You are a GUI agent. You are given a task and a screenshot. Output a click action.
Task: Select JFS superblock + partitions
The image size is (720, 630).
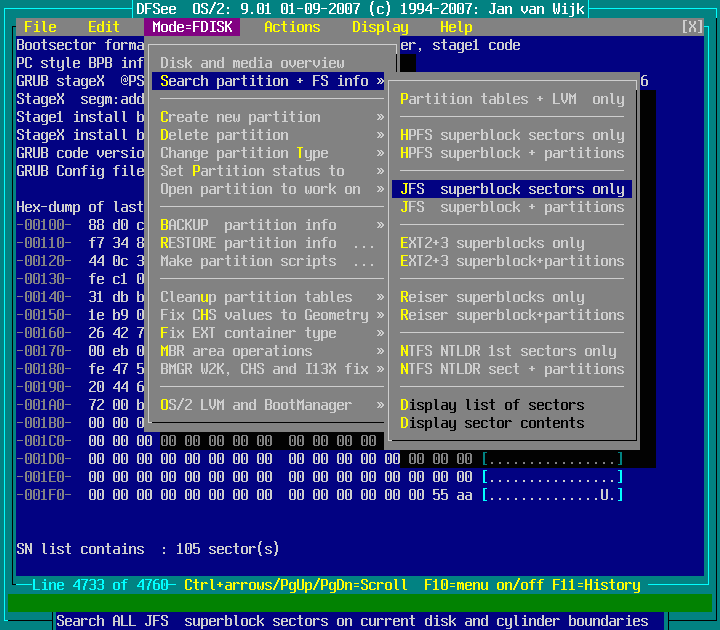[512, 207]
